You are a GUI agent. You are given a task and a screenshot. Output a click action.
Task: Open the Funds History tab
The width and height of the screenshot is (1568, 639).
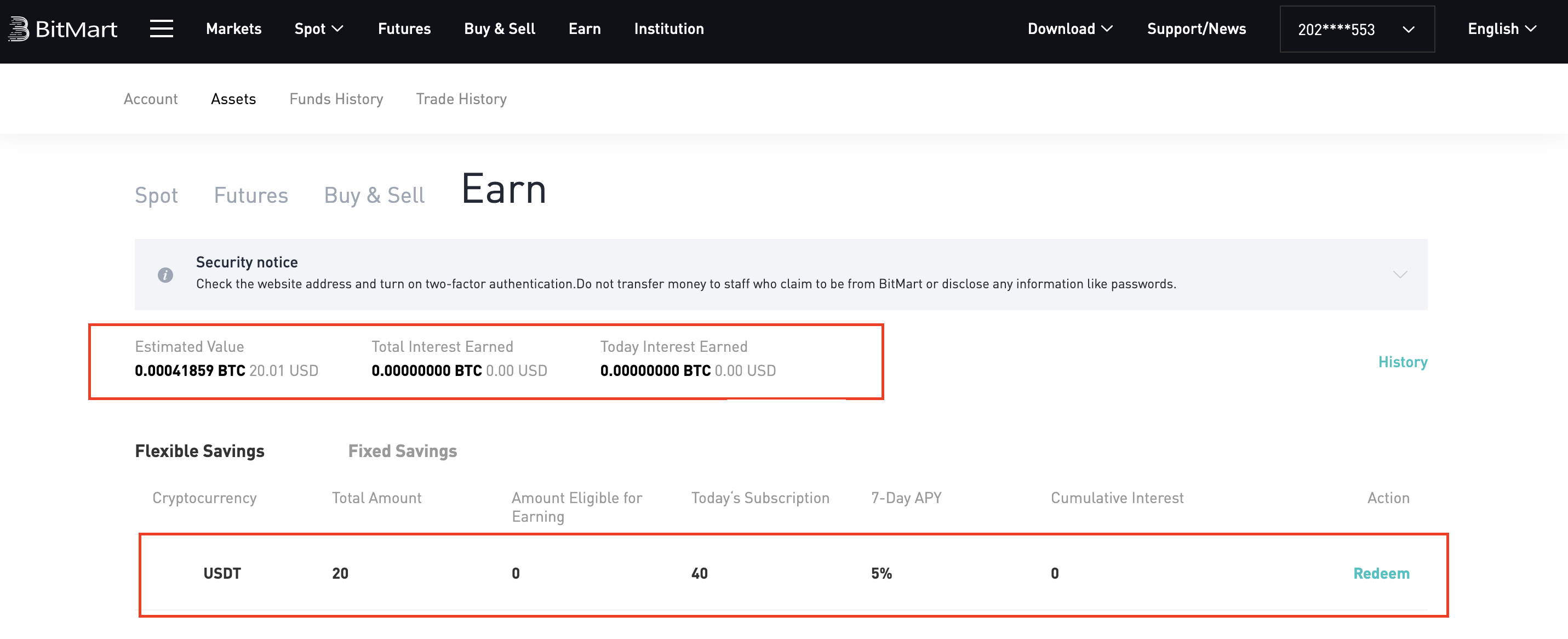336,99
